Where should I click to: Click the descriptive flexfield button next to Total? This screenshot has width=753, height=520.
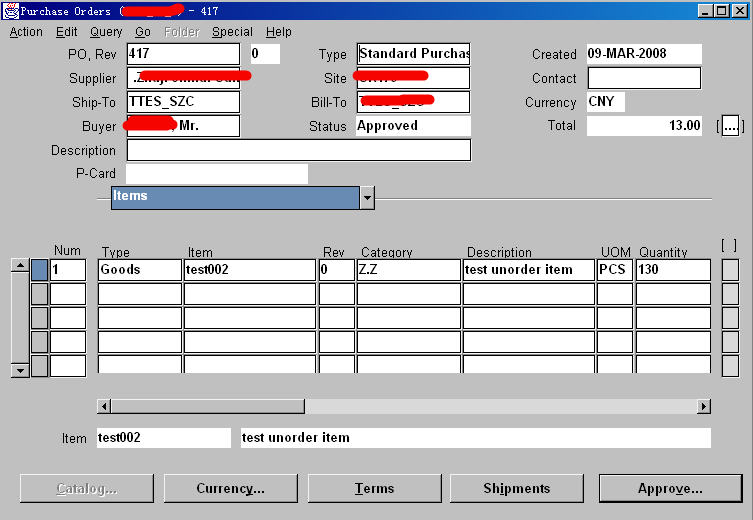tap(730, 126)
